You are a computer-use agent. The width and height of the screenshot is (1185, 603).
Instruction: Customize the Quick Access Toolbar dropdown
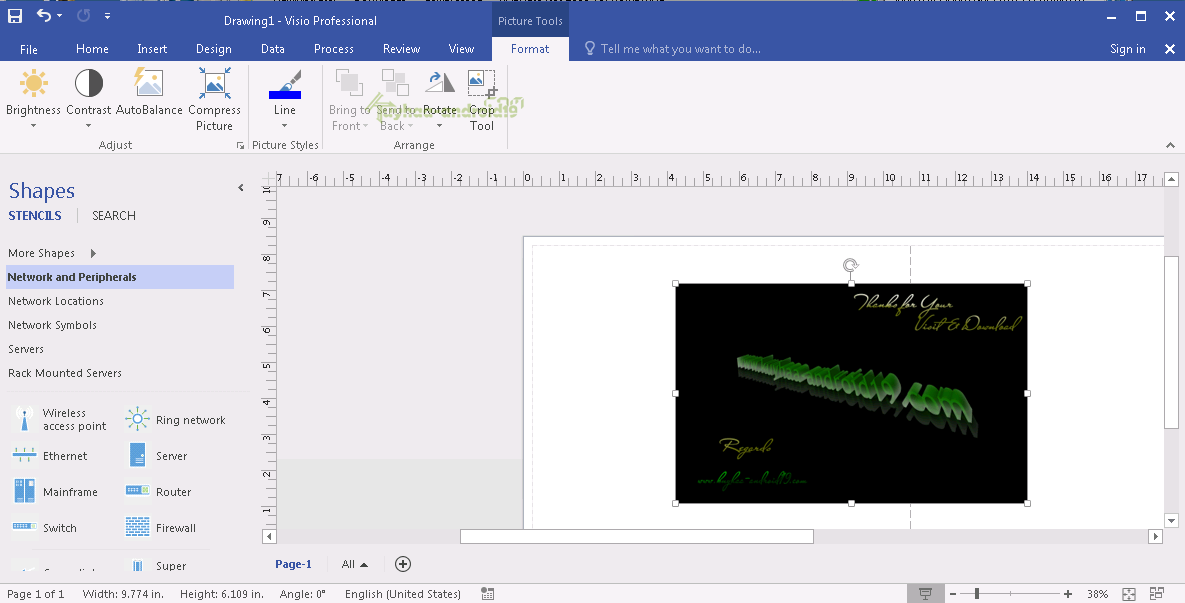pos(107,16)
